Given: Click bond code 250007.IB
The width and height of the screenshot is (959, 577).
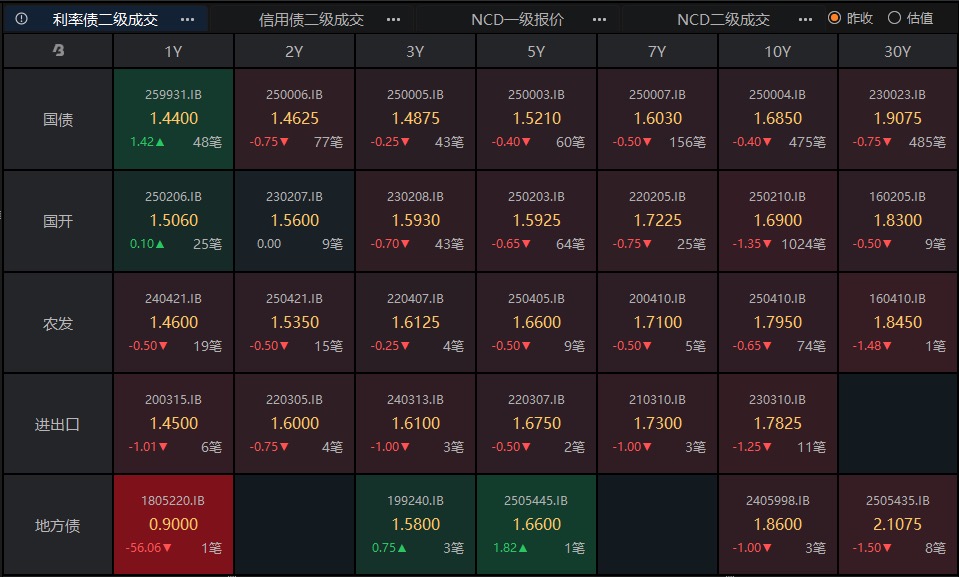Looking at the screenshot, I should click(x=657, y=95).
